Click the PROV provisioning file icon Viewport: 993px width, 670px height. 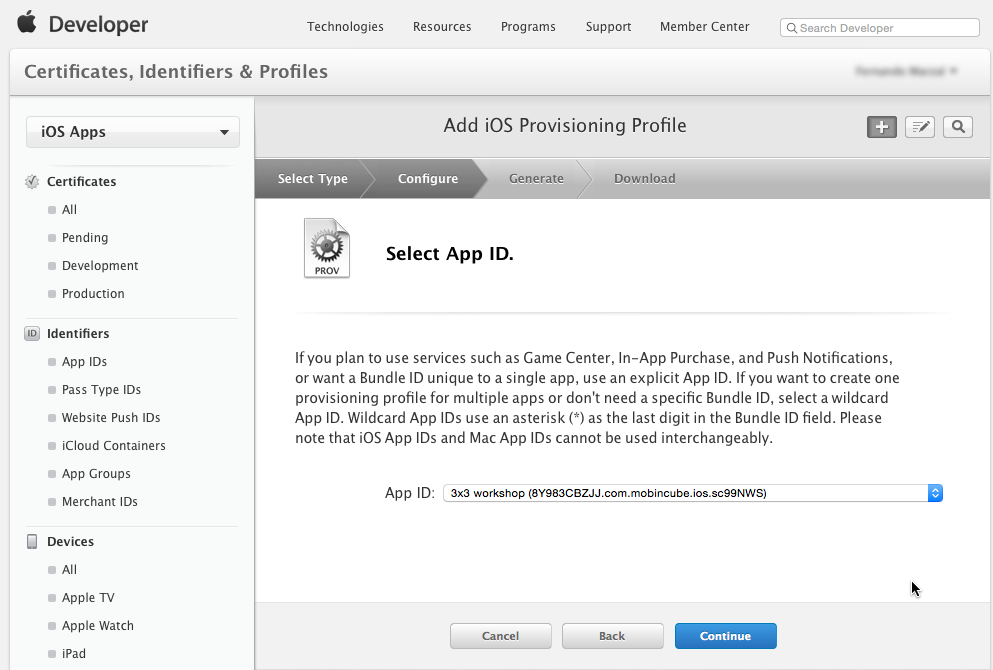327,248
